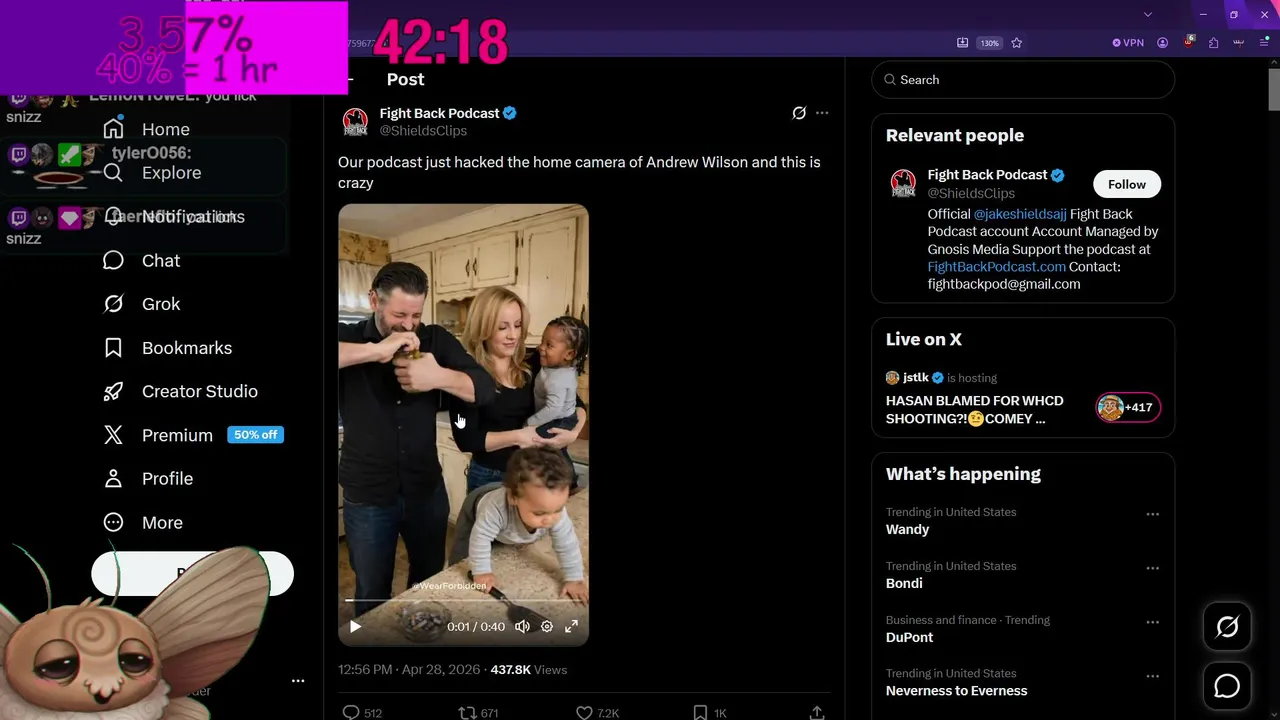Open account menu dots in the lower sidebar
Image resolution: width=1280 pixels, height=720 pixels.
(x=298, y=680)
